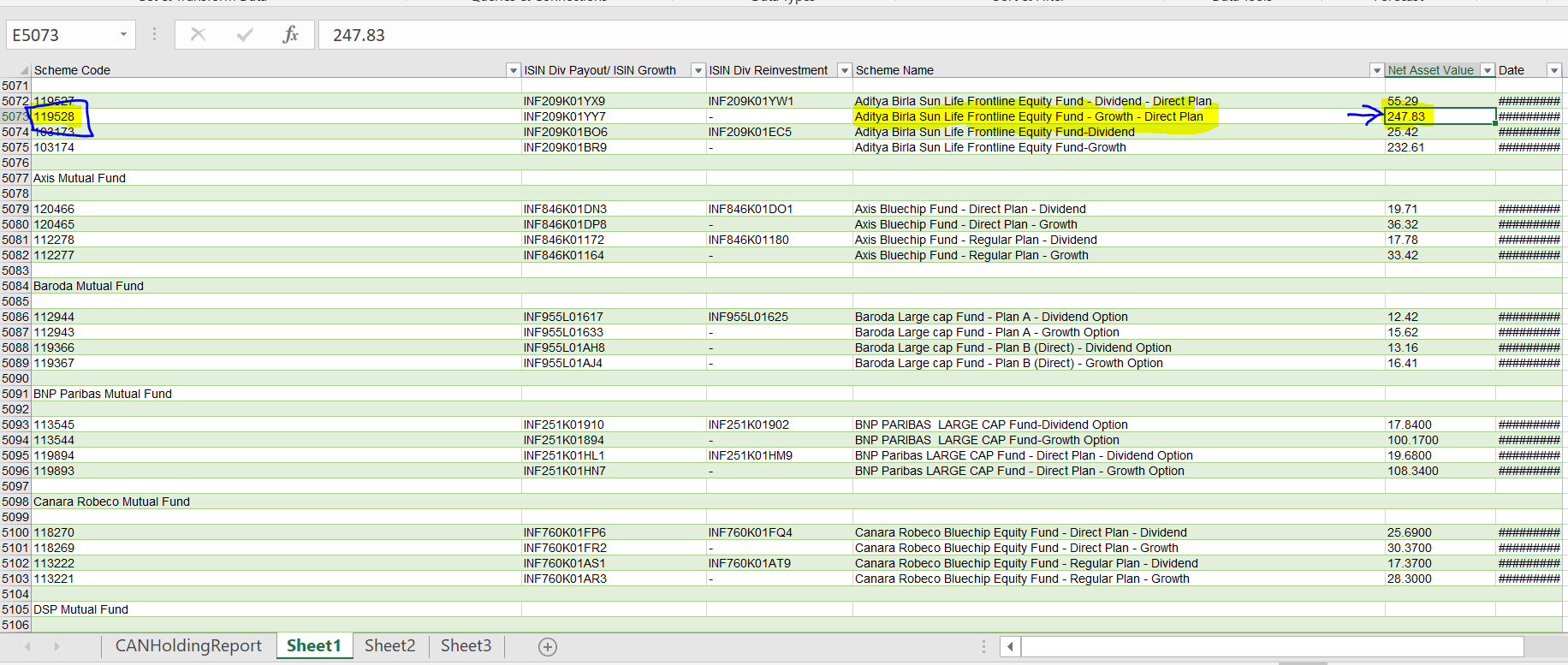The image size is (1568, 665).
Task: Switch to the Sheet2 tab
Action: (x=390, y=646)
